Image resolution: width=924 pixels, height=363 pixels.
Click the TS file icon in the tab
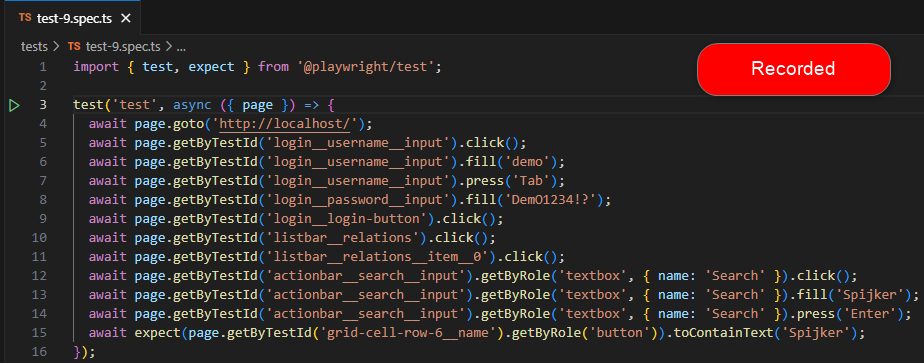point(25,18)
